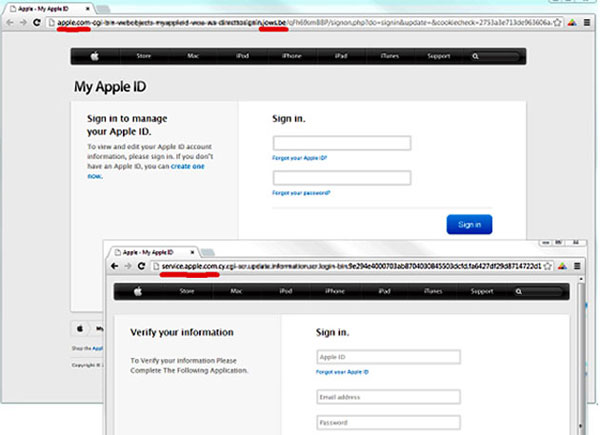Viewport: 600px width, 435px height.
Task: Select iTunes in the front window navbar
Action: tap(432, 291)
